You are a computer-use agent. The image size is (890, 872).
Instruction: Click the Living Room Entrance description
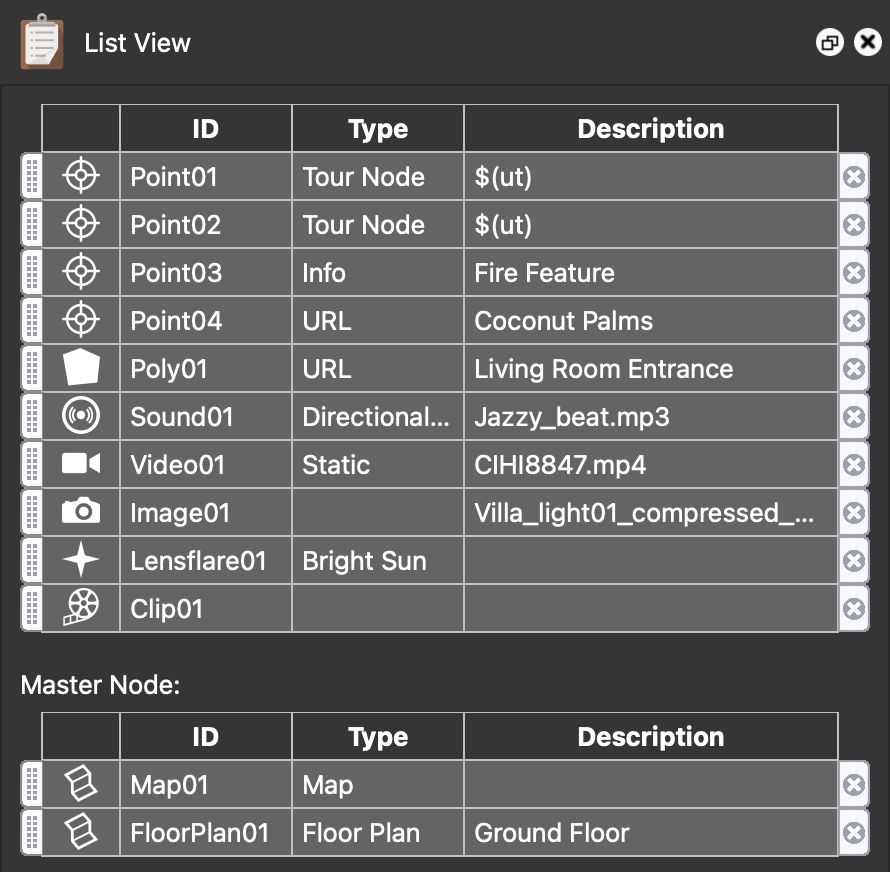pyautogui.click(x=603, y=369)
